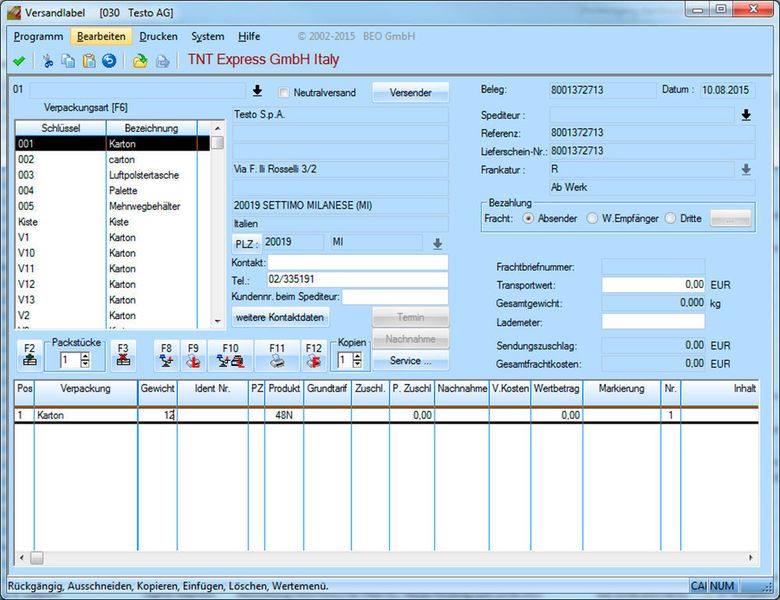Click the F3 delete package button
Screen dimensions: 780x600
[122, 355]
